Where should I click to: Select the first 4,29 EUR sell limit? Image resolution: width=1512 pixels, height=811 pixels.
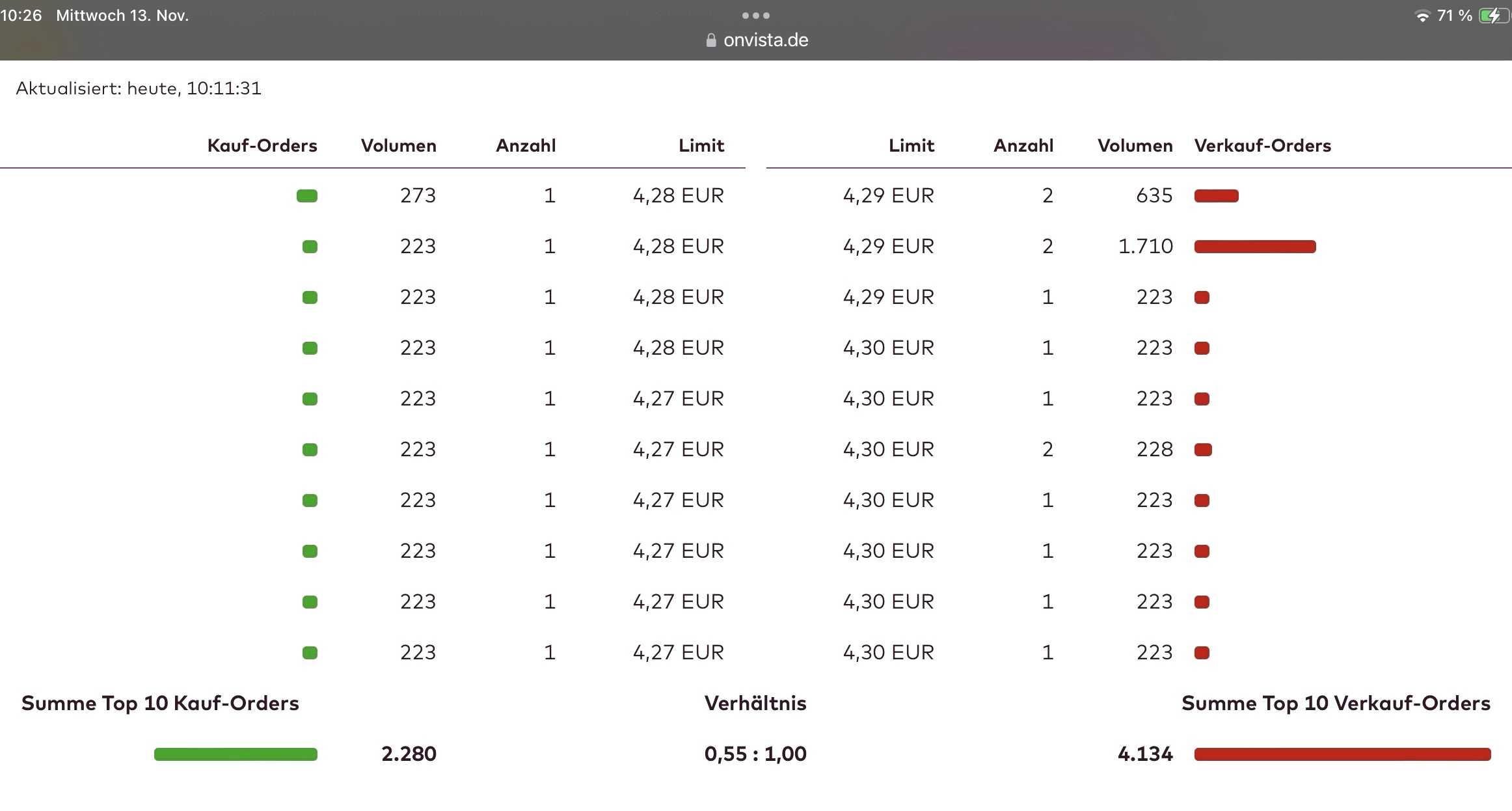click(x=888, y=196)
